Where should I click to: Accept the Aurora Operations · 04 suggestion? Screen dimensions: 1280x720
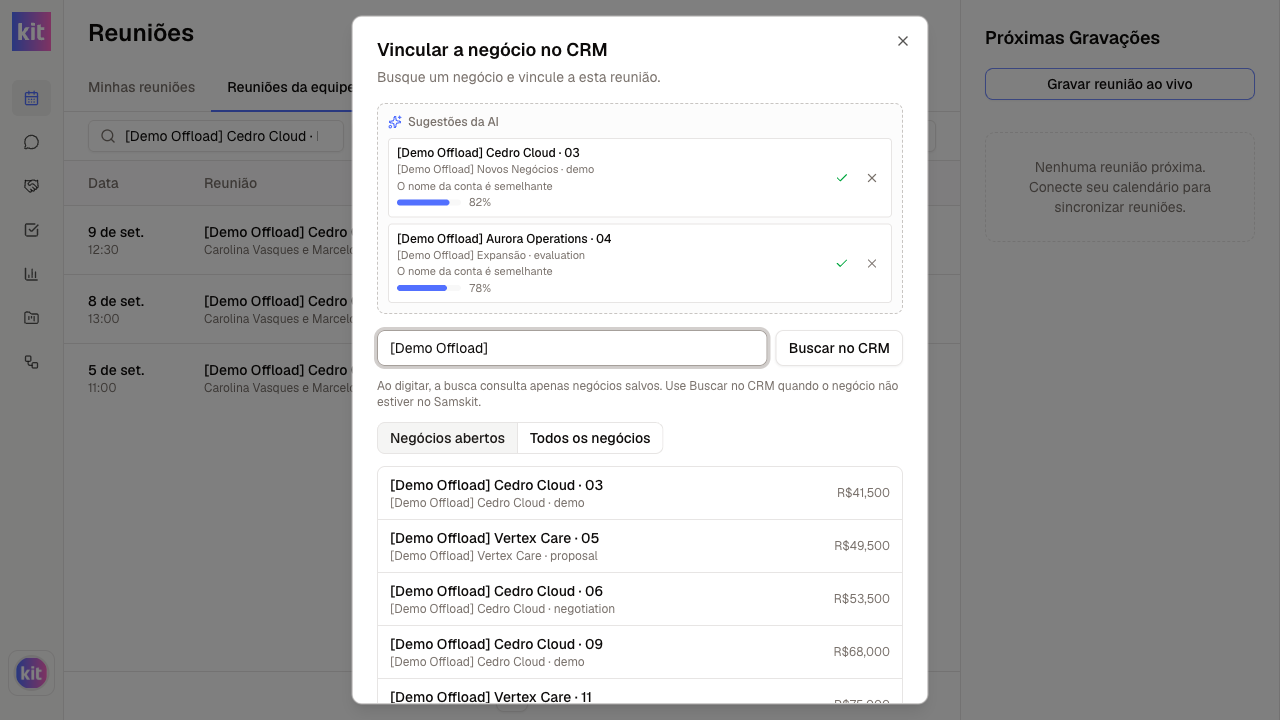pyautogui.click(x=842, y=264)
